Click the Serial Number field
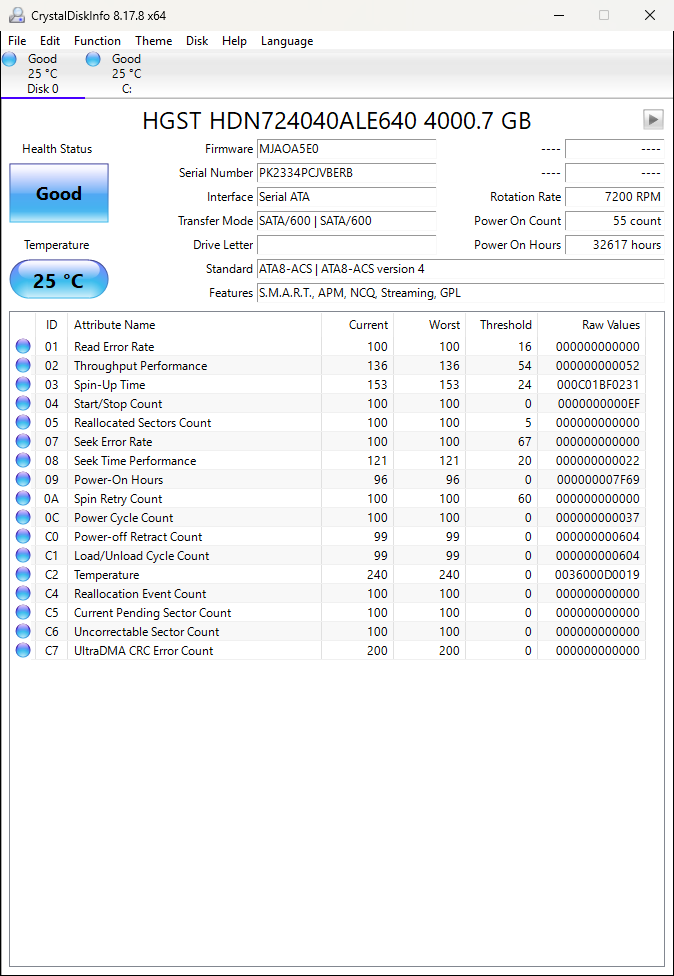The height and width of the screenshot is (976, 674). (x=346, y=173)
